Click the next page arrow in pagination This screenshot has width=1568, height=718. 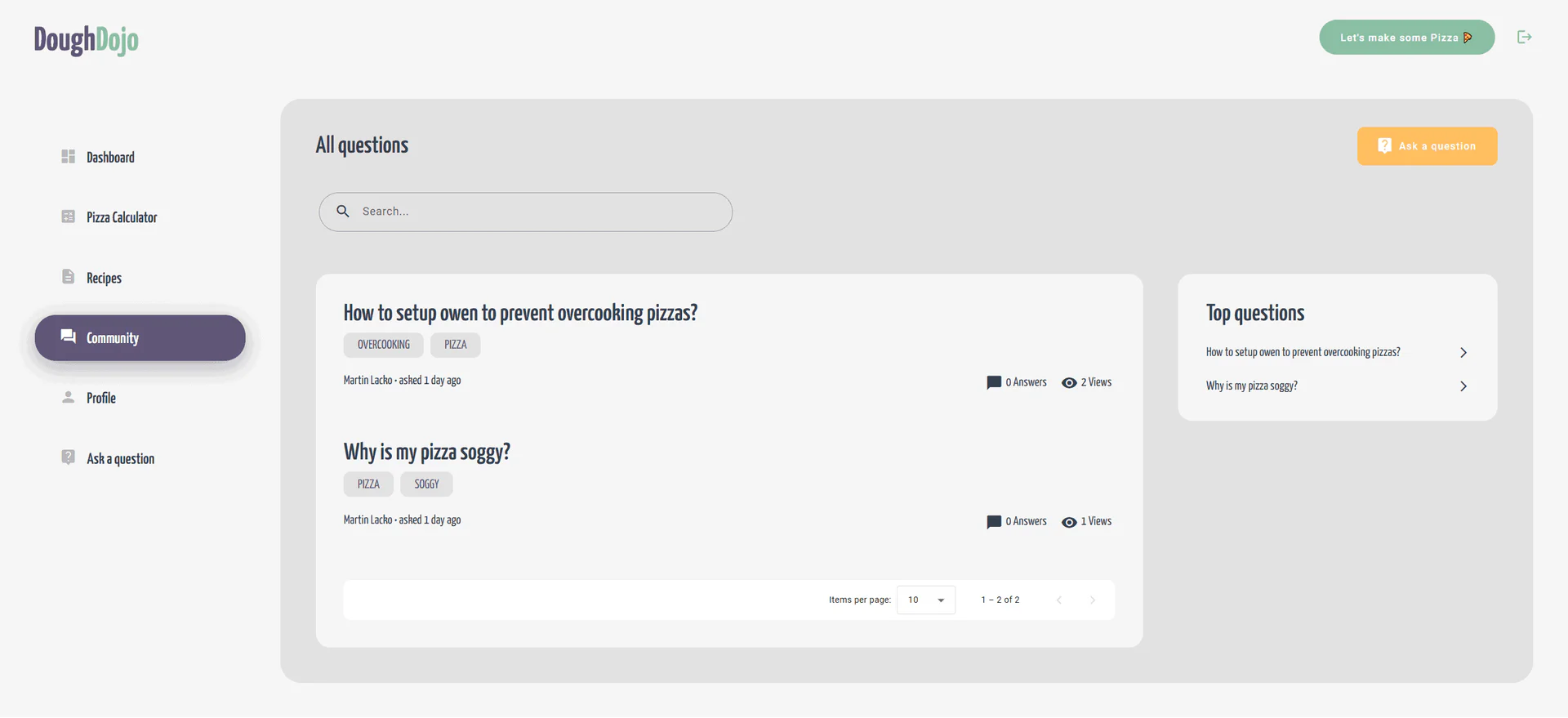1094,600
